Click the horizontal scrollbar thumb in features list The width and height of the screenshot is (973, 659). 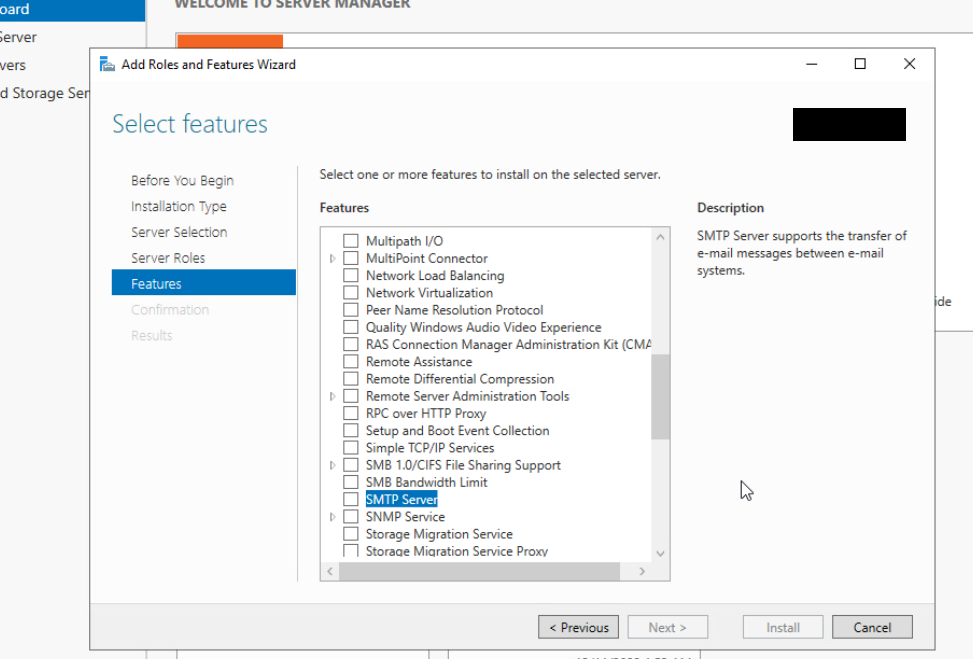pos(479,571)
